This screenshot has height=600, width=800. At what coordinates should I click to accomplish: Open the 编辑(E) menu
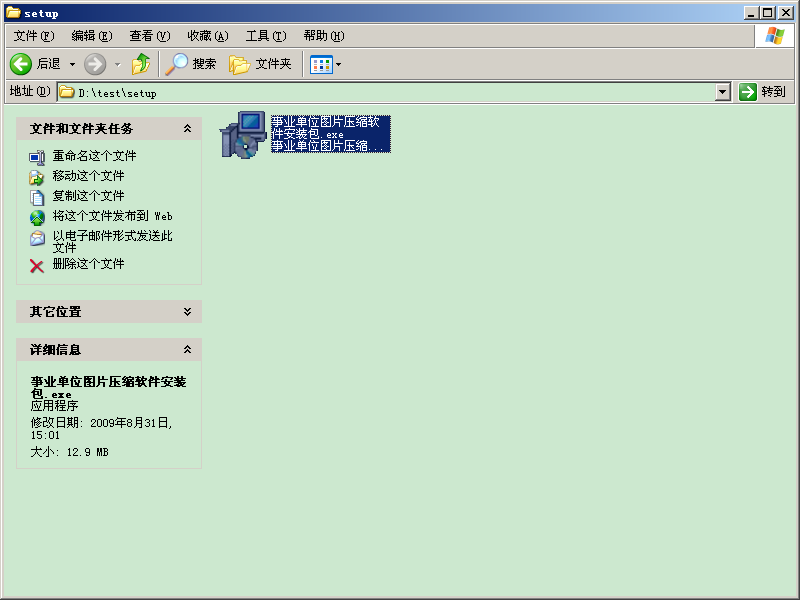92,36
